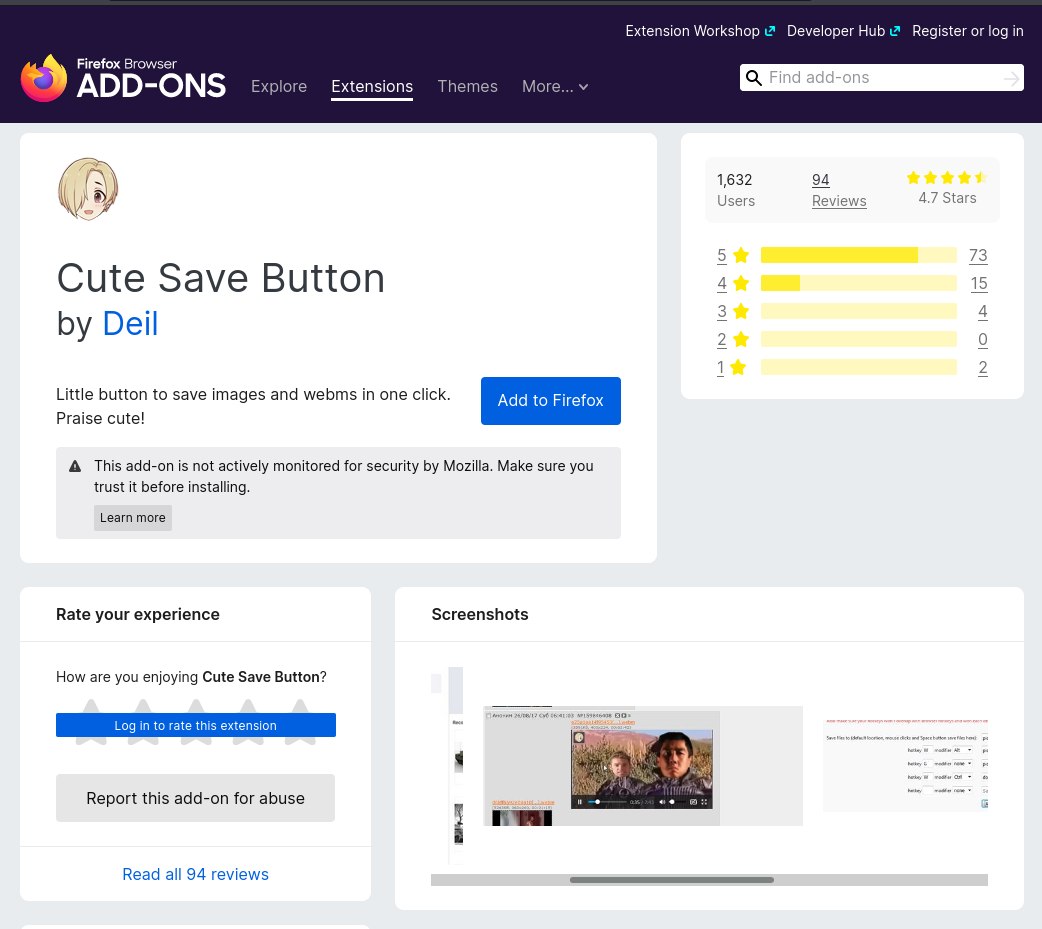Focus the Find add-ons search field

(x=881, y=78)
